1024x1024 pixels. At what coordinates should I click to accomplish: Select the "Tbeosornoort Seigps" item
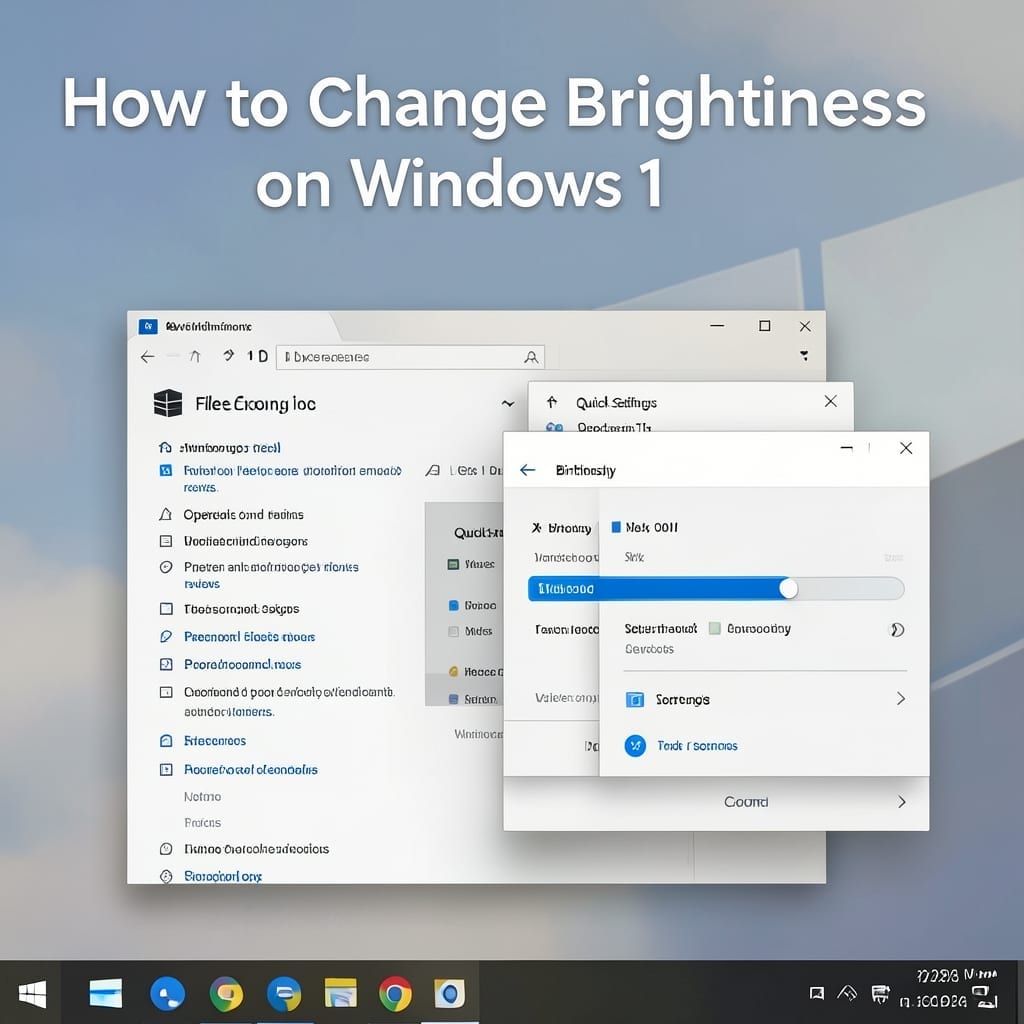coord(230,609)
